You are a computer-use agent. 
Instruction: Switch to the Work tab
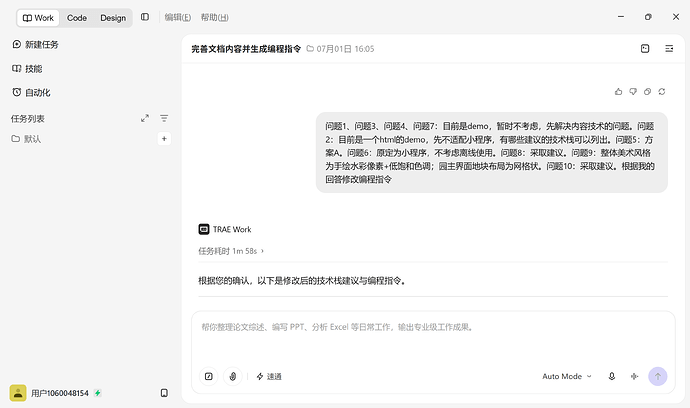38,18
